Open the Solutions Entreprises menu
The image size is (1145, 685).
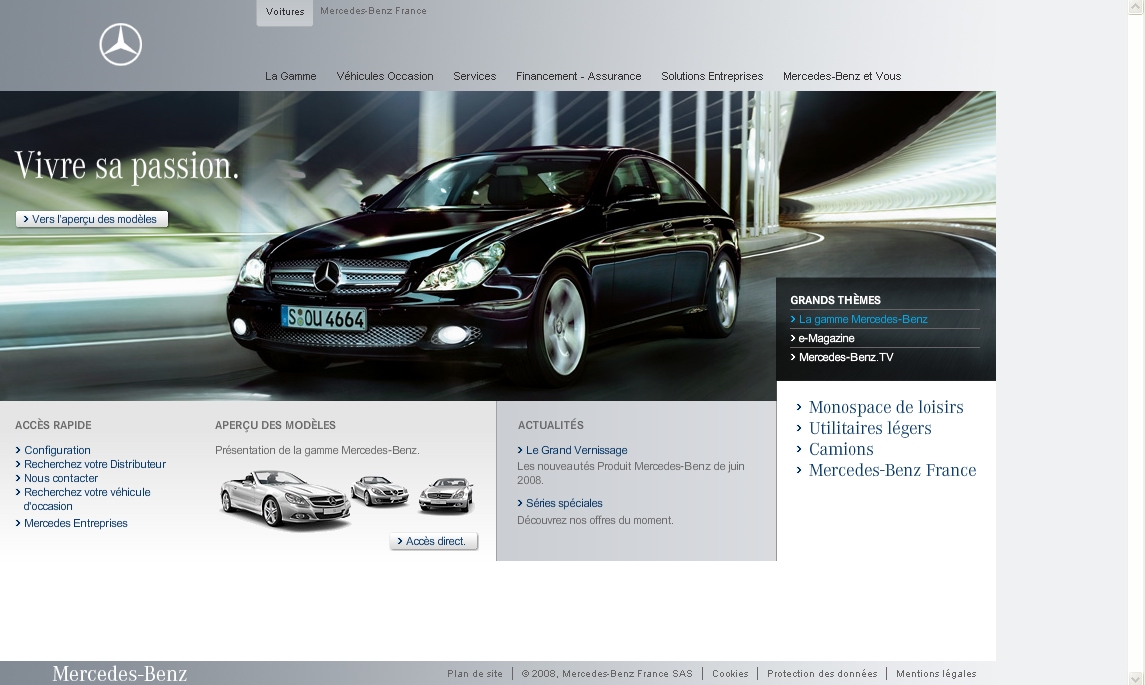pos(711,76)
